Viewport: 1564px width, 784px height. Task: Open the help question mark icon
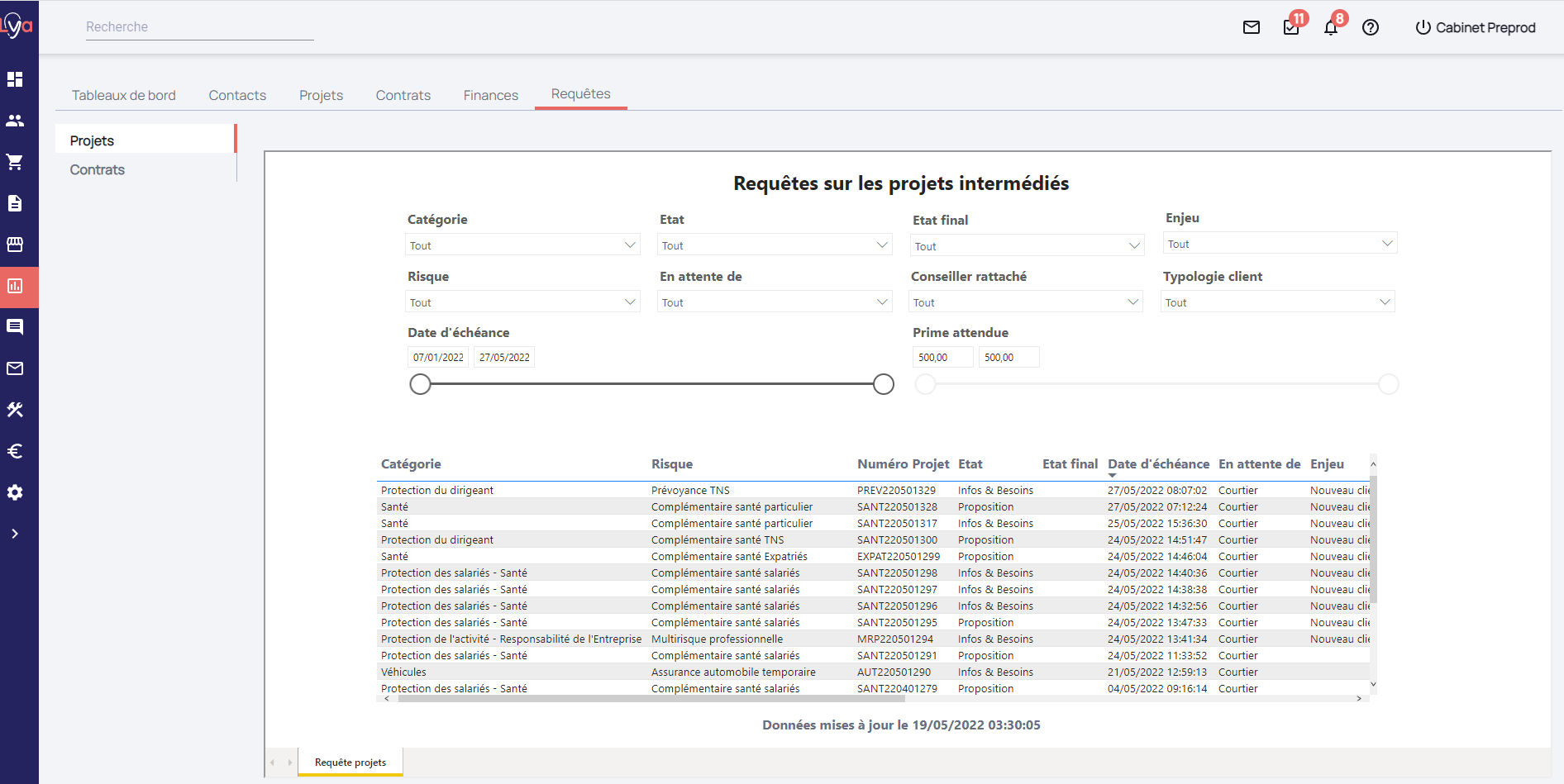[x=1370, y=28]
